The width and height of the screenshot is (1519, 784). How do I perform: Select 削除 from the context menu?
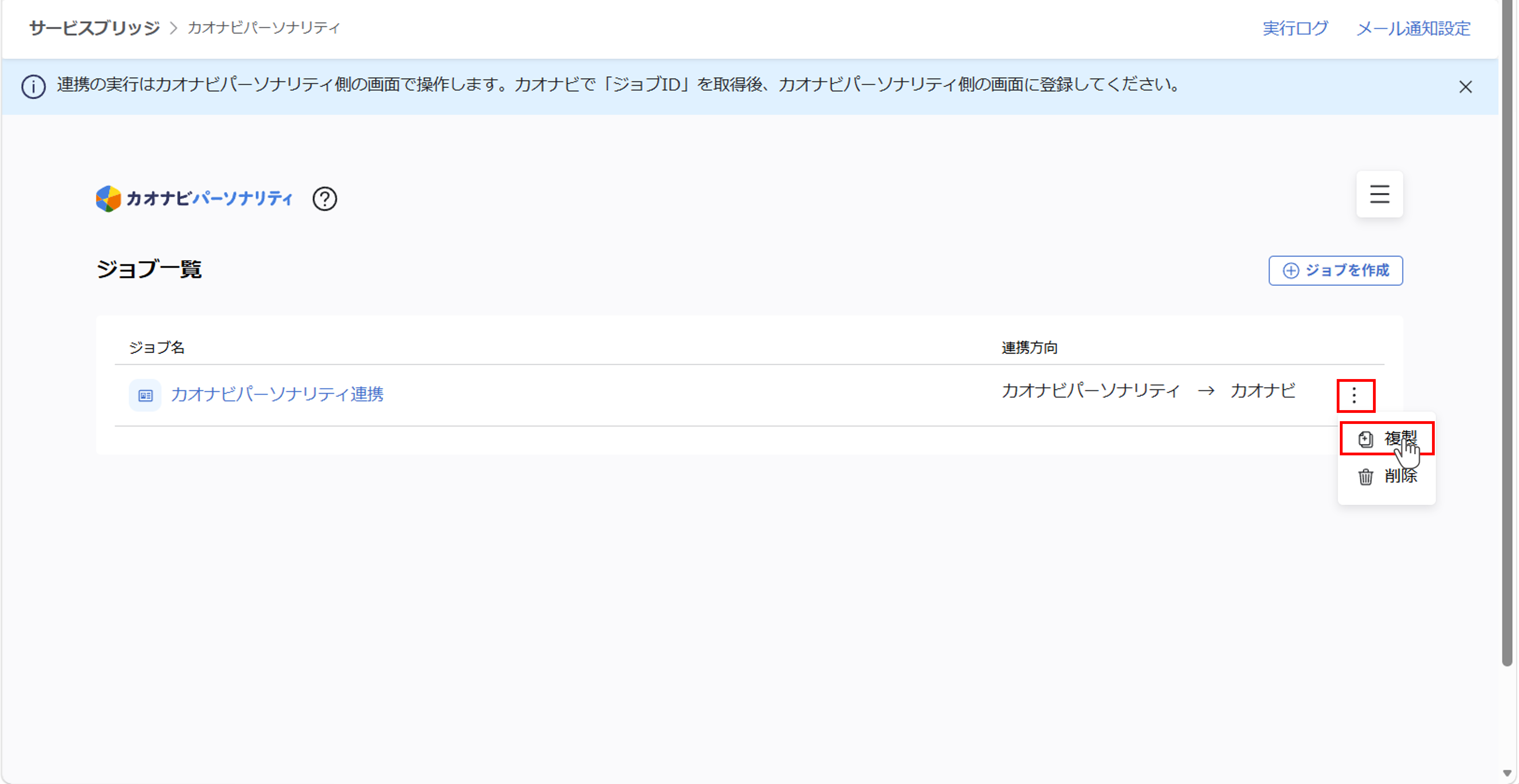[x=1387, y=476]
